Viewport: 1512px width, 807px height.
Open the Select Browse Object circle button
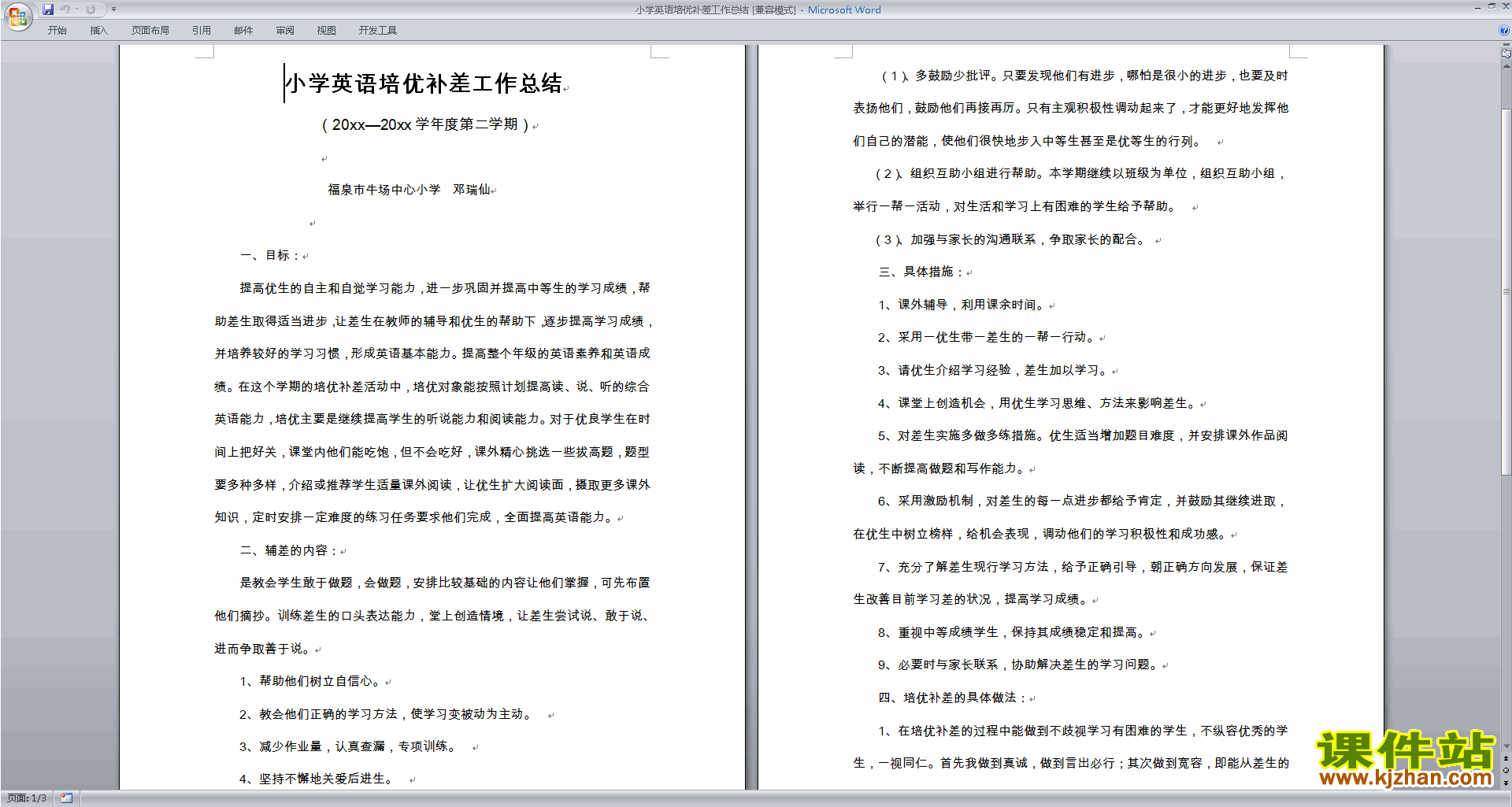[1506, 771]
